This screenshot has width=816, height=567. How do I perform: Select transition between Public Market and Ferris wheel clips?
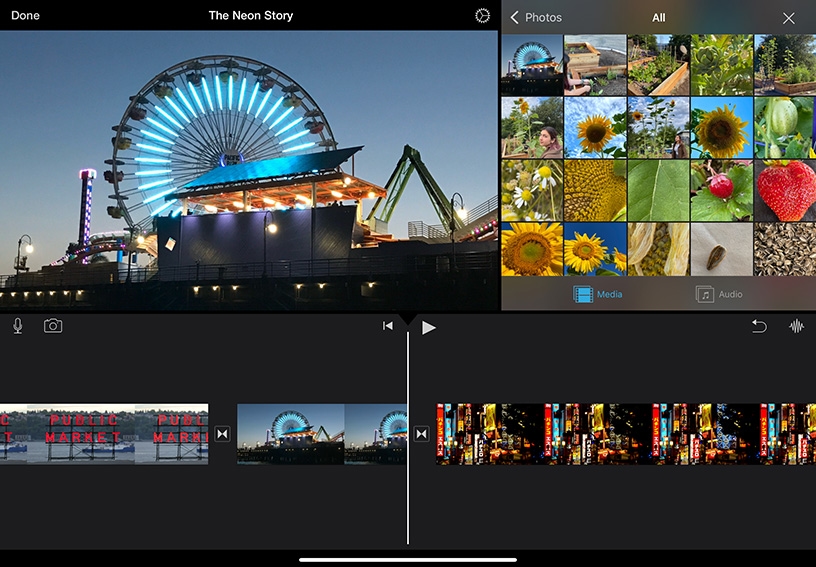point(222,434)
